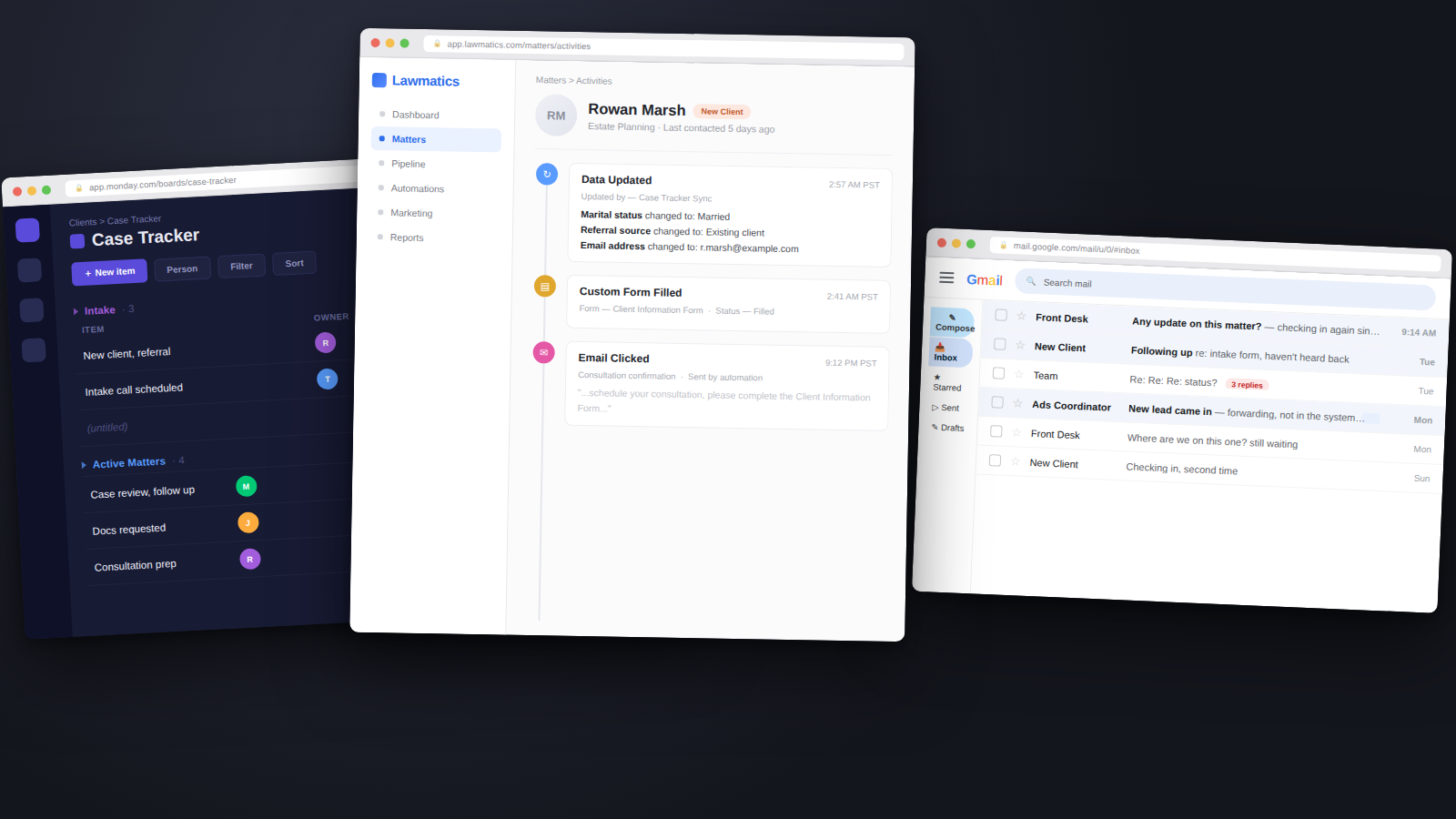1456x819 pixels.
Task: Click the Matters breadcrumb link in Lawmatics
Action: (x=551, y=80)
